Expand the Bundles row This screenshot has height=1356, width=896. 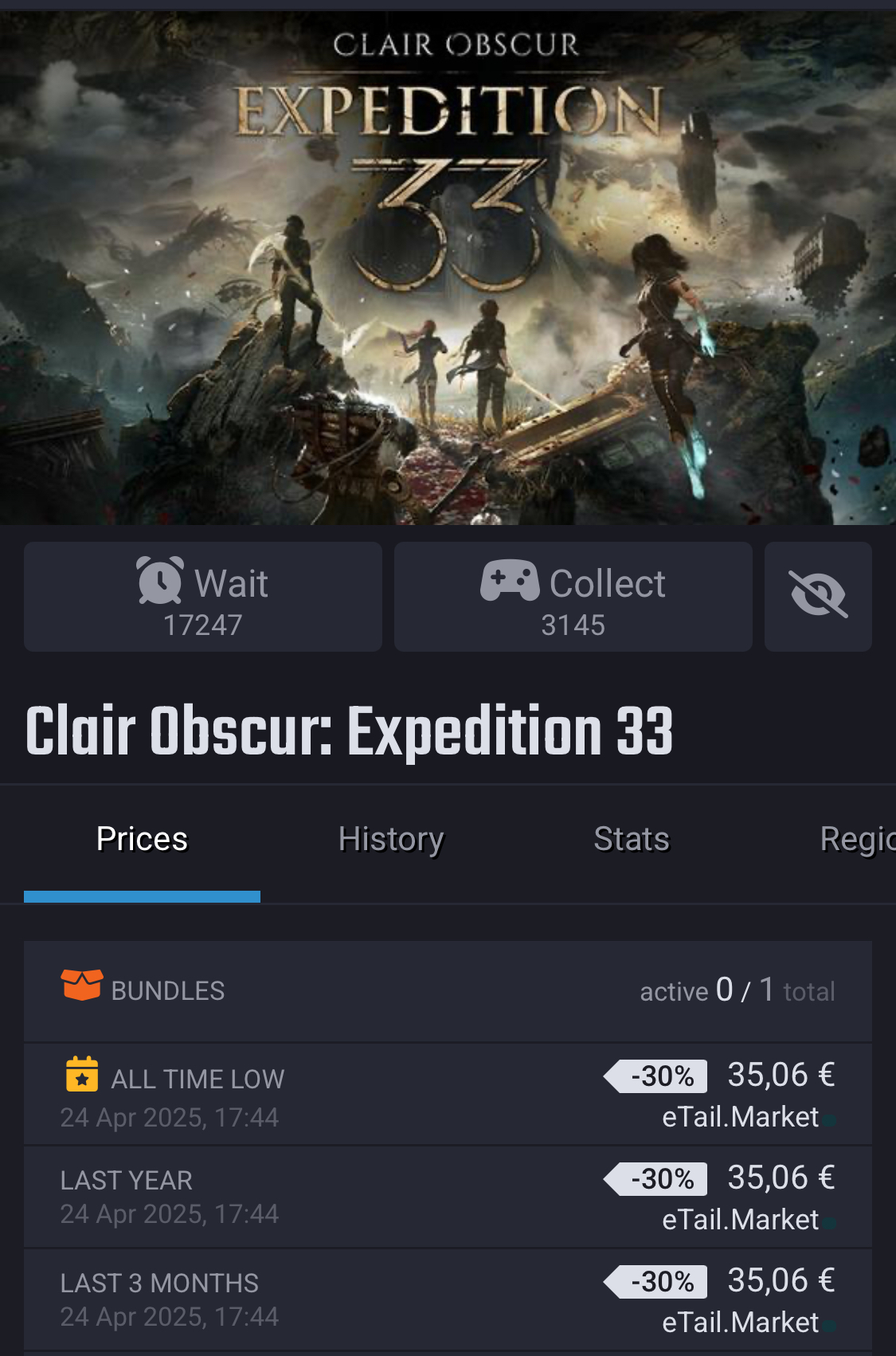(x=448, y=991)
